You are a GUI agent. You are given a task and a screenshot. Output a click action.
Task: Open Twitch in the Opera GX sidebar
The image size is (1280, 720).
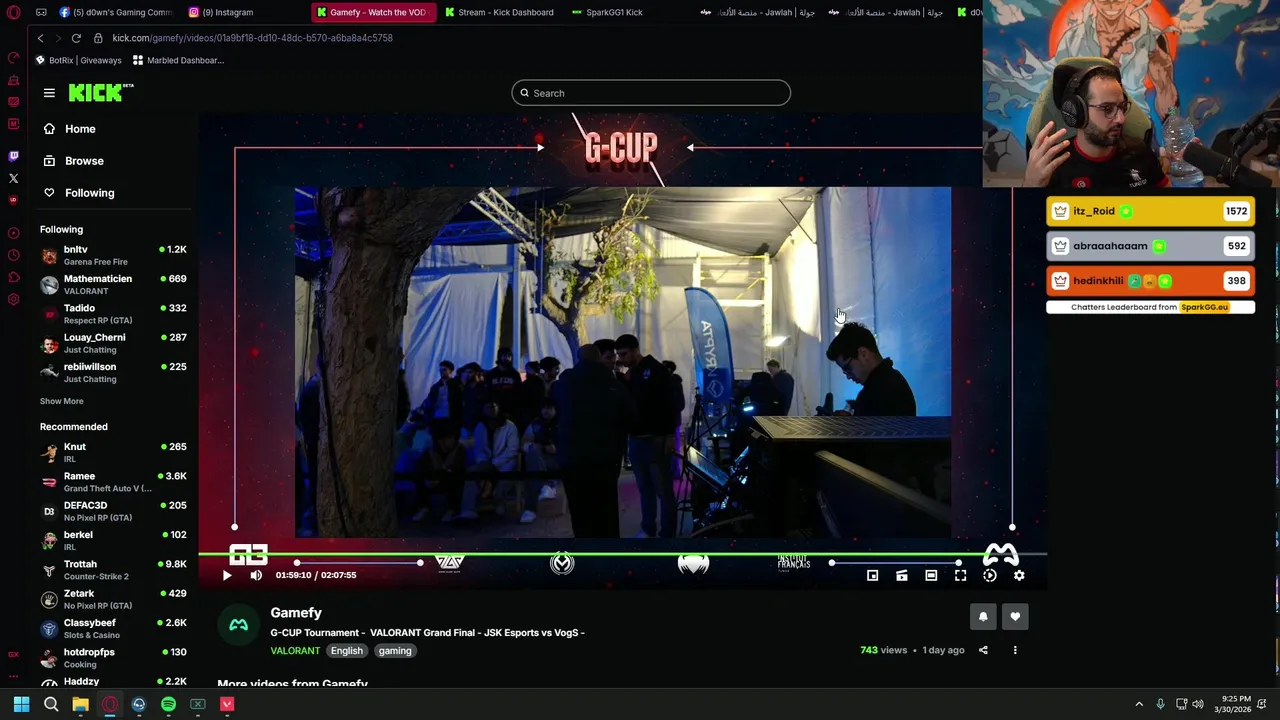pos(13,156)
